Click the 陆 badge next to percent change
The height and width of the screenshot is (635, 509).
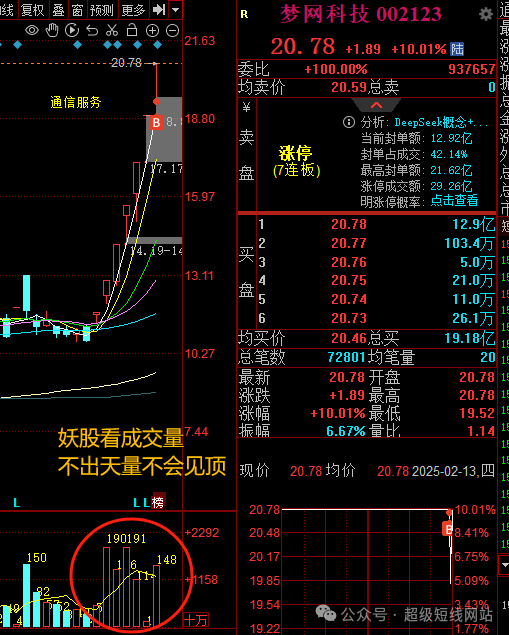coord(457,49)
